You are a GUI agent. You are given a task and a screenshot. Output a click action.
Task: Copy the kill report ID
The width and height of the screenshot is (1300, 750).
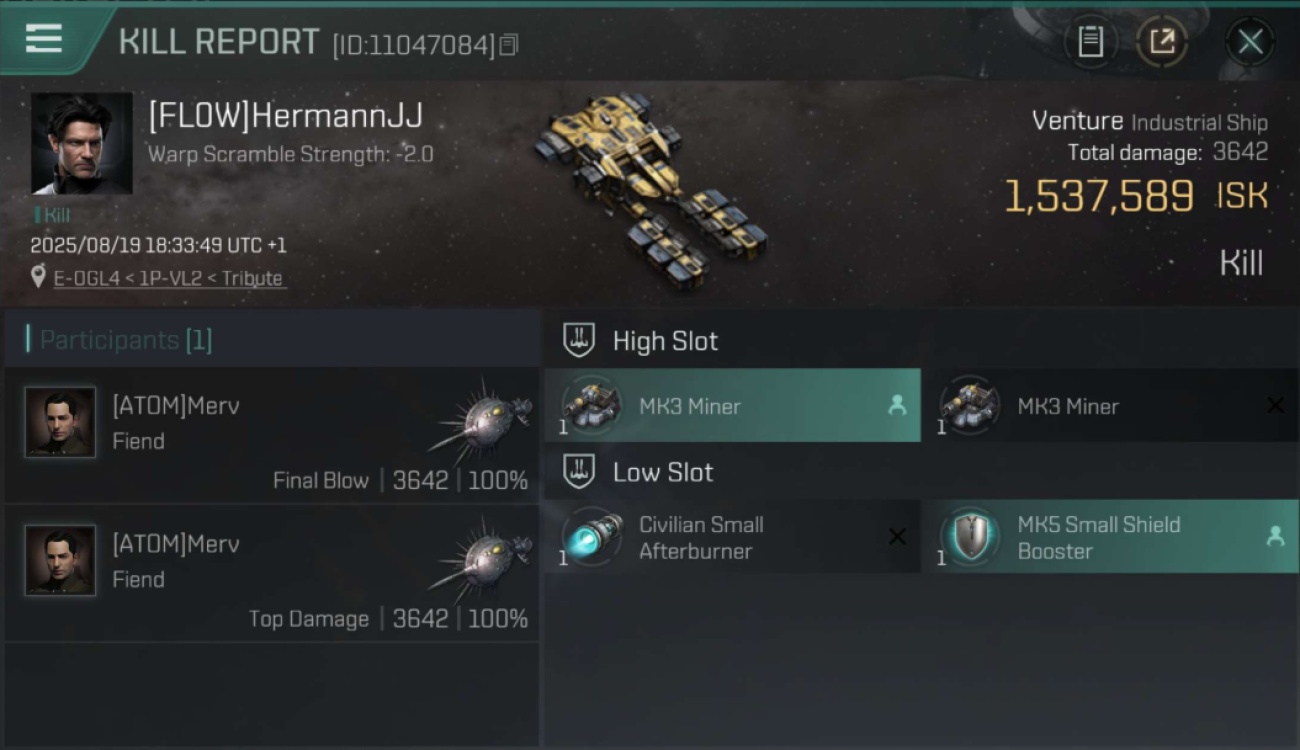(509, 45)
